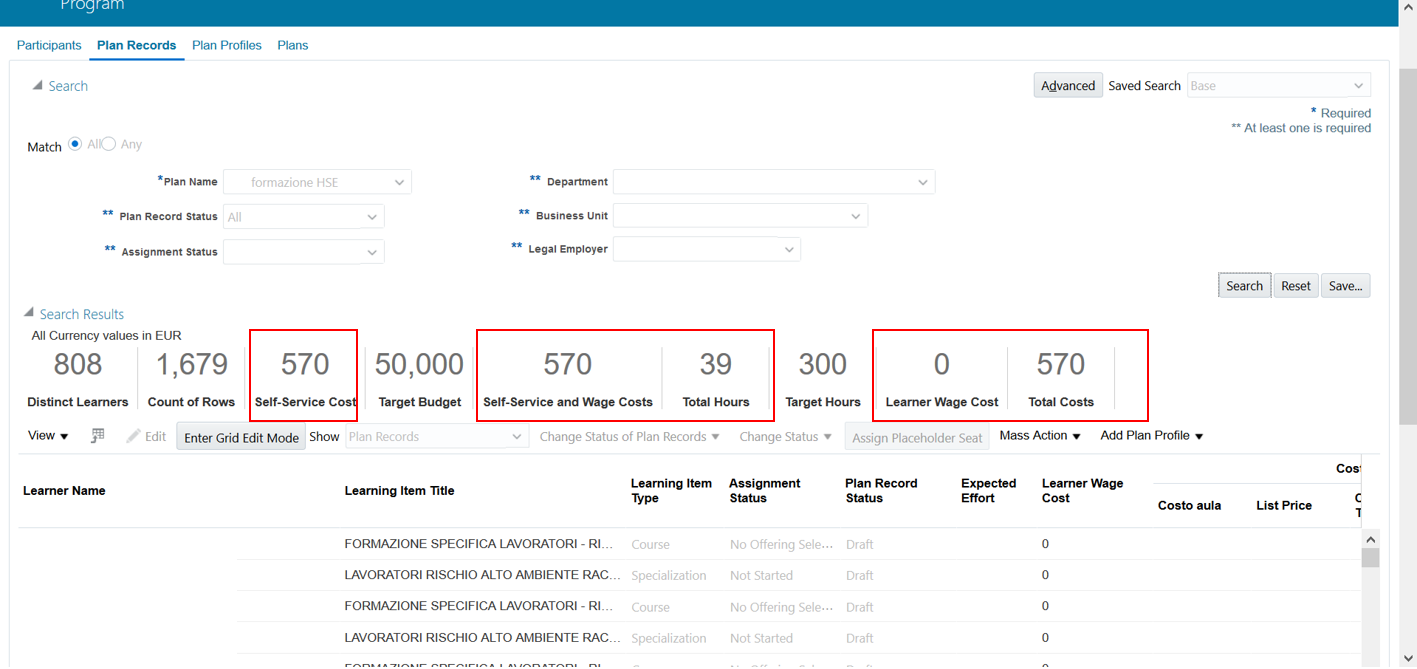Viewport: 1417px width, 669px height.
Task: Switch to the Plan Profiles tab
Action: (x=227, y=45)
